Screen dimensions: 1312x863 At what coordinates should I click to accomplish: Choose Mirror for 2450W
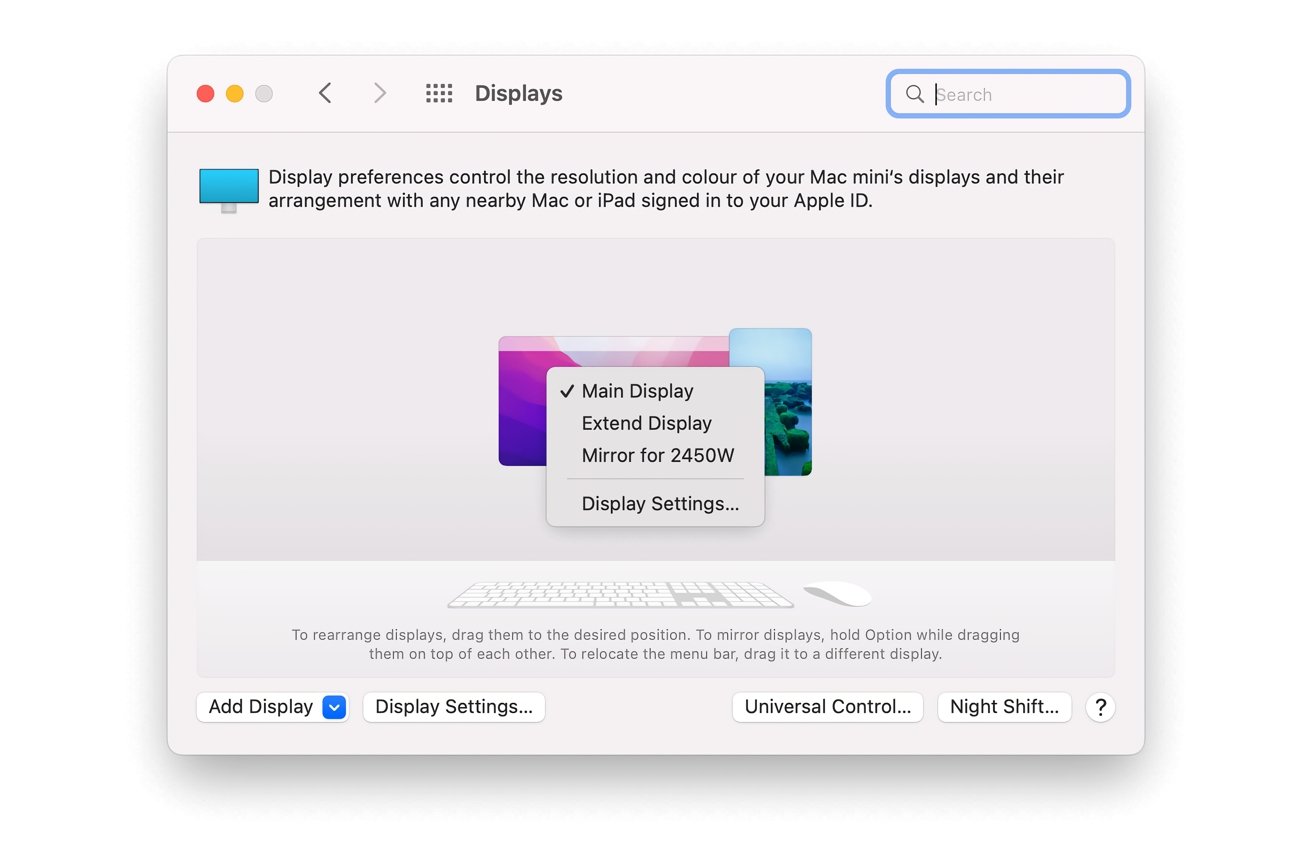click(656, 455)
